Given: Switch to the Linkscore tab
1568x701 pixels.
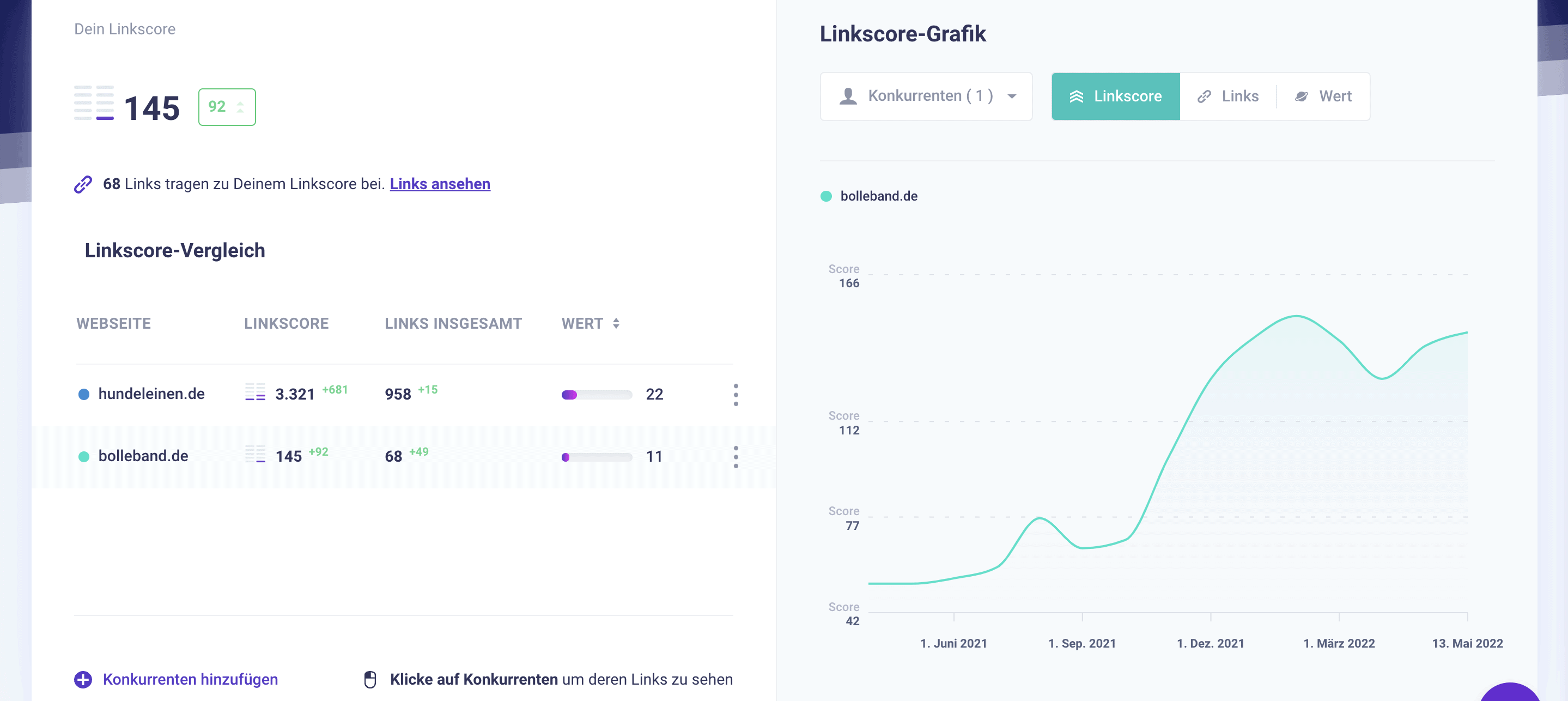Looking at the screenshot, I should click(x=1115, y=96).
